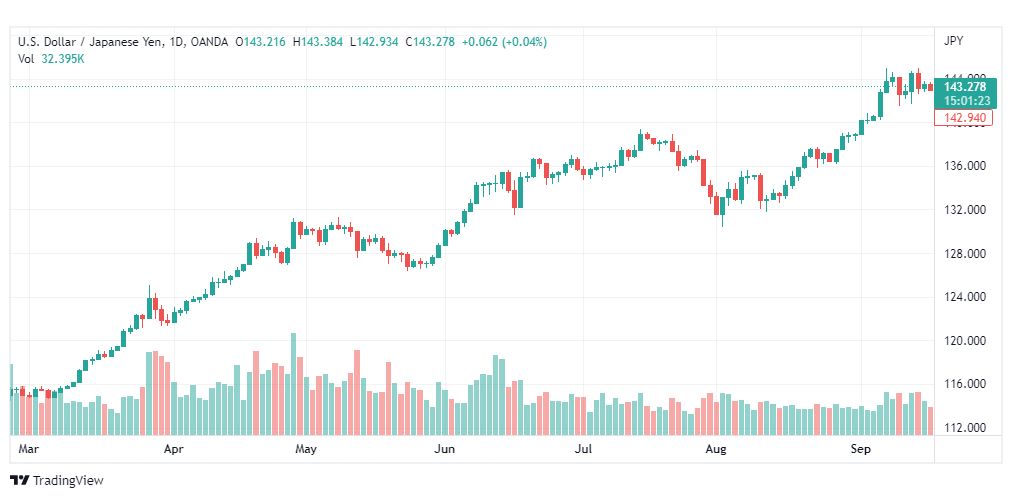Click the 128.000 price scale label
The height and width of the screenshot is (498, 1012).
point(966,253)
